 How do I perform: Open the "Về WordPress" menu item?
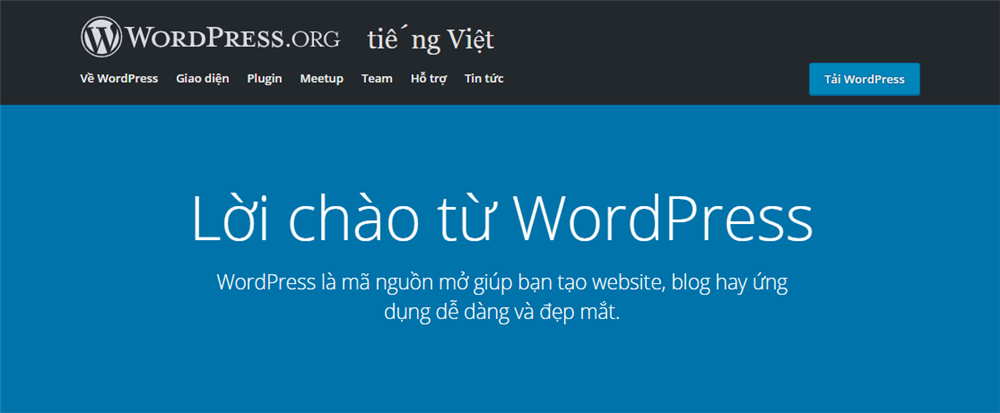point(119,79)
